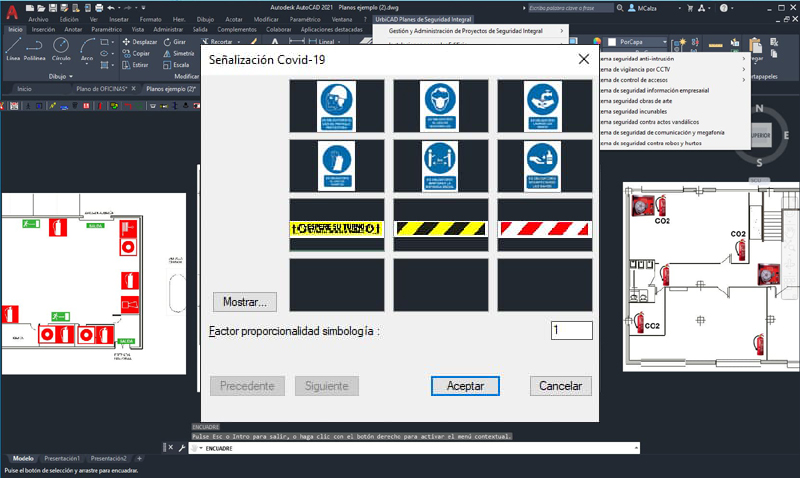The image size is (800, 478).
Task: Click the Pegar (paste) clipboard icon
Action: pyautogui.click(x=756, y=47)
